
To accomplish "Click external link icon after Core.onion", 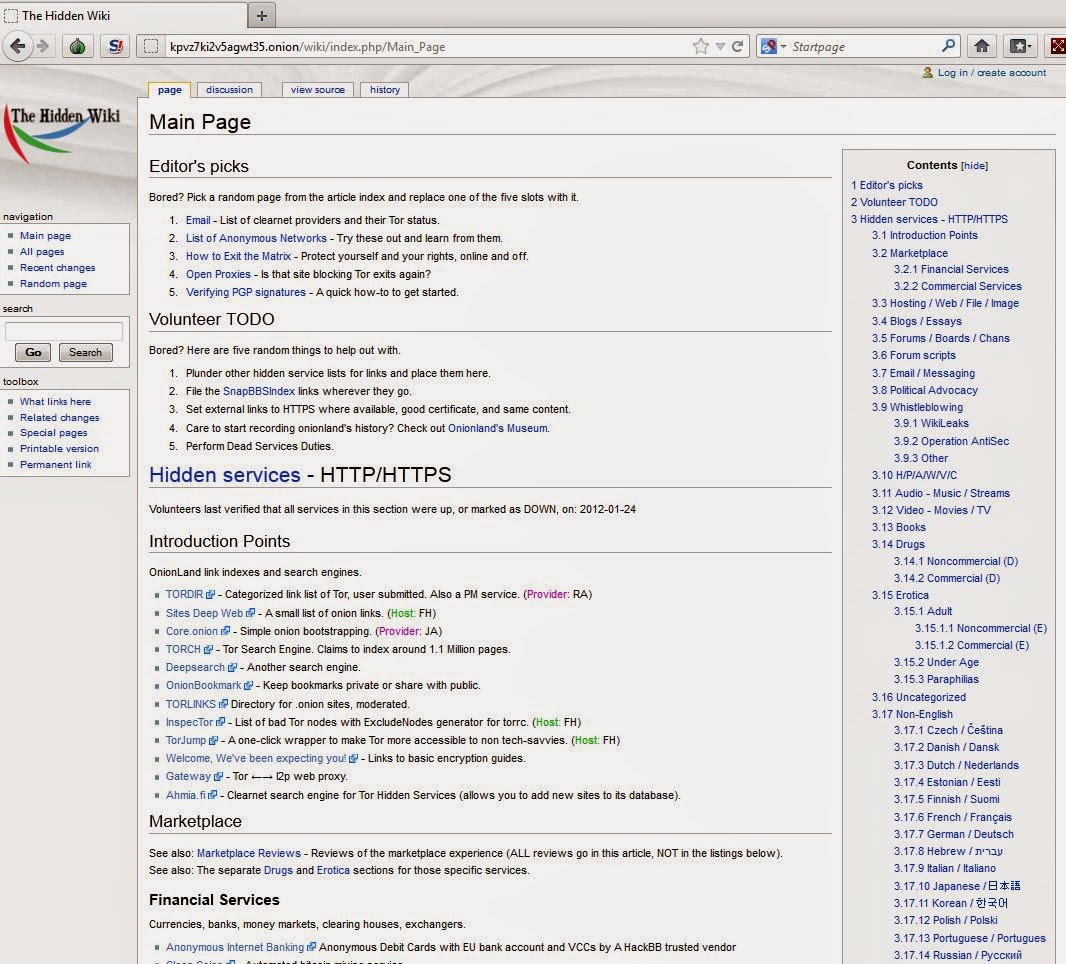I will click(x=225, y=632).
